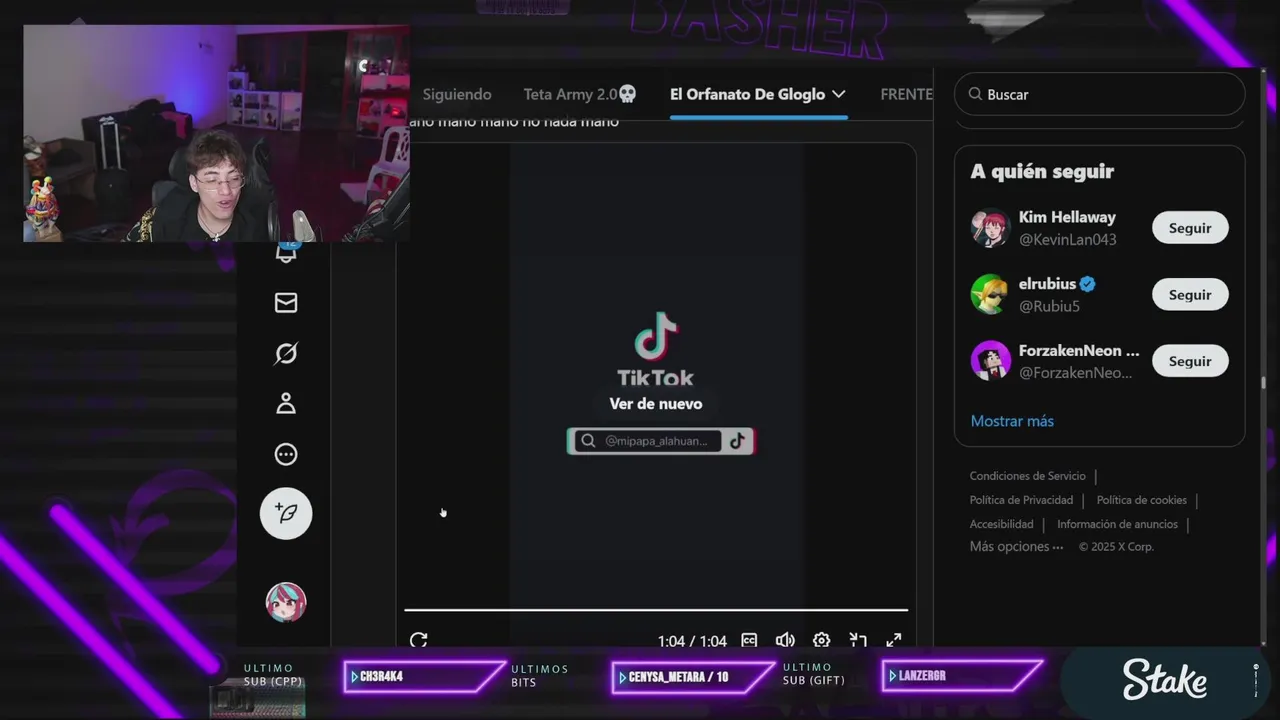Click CENYSA_METARA / 10 bits label
The width and height of the screenshot is (1280, 720).
(678, 677)
